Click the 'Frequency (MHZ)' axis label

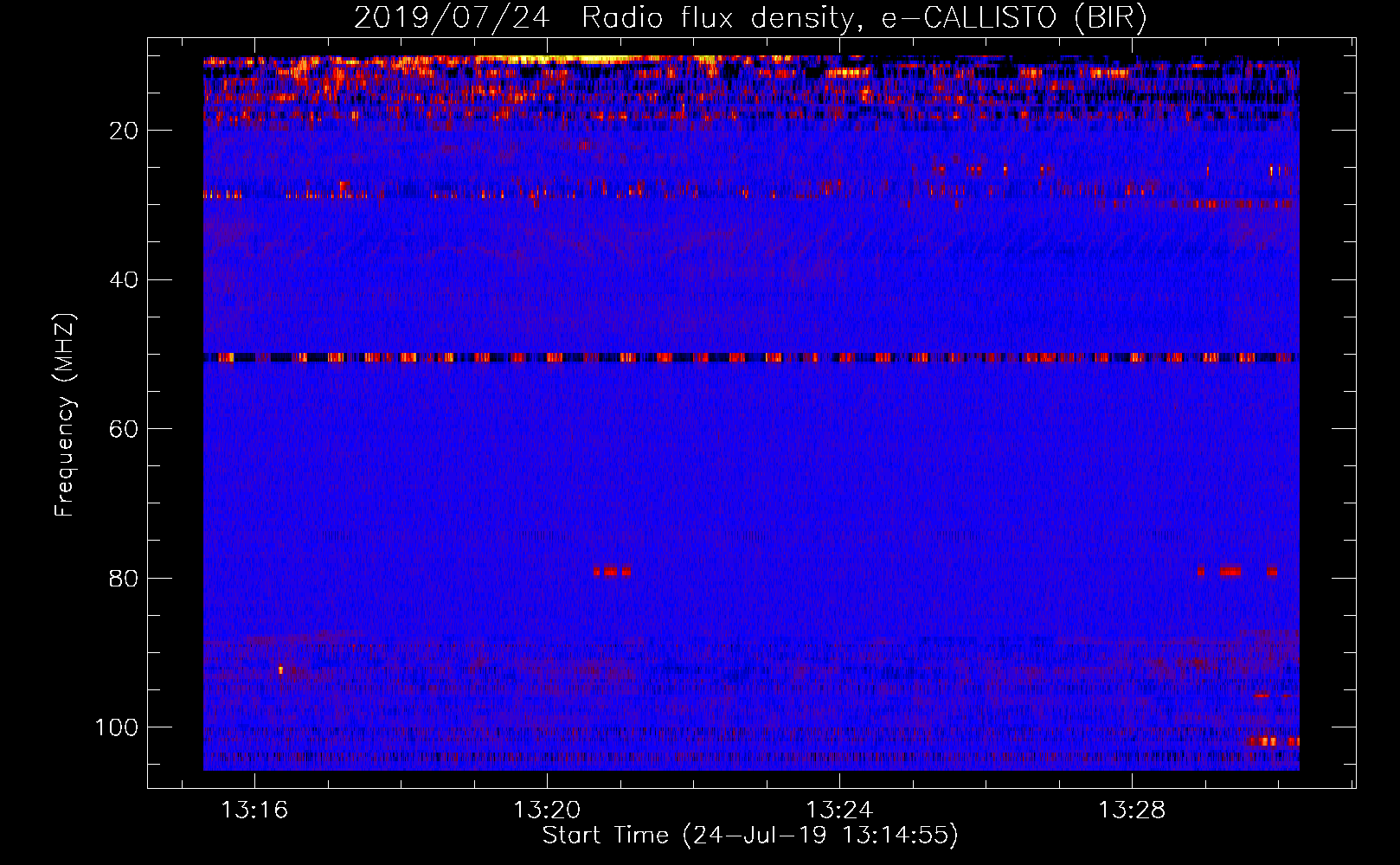point(65,414)
